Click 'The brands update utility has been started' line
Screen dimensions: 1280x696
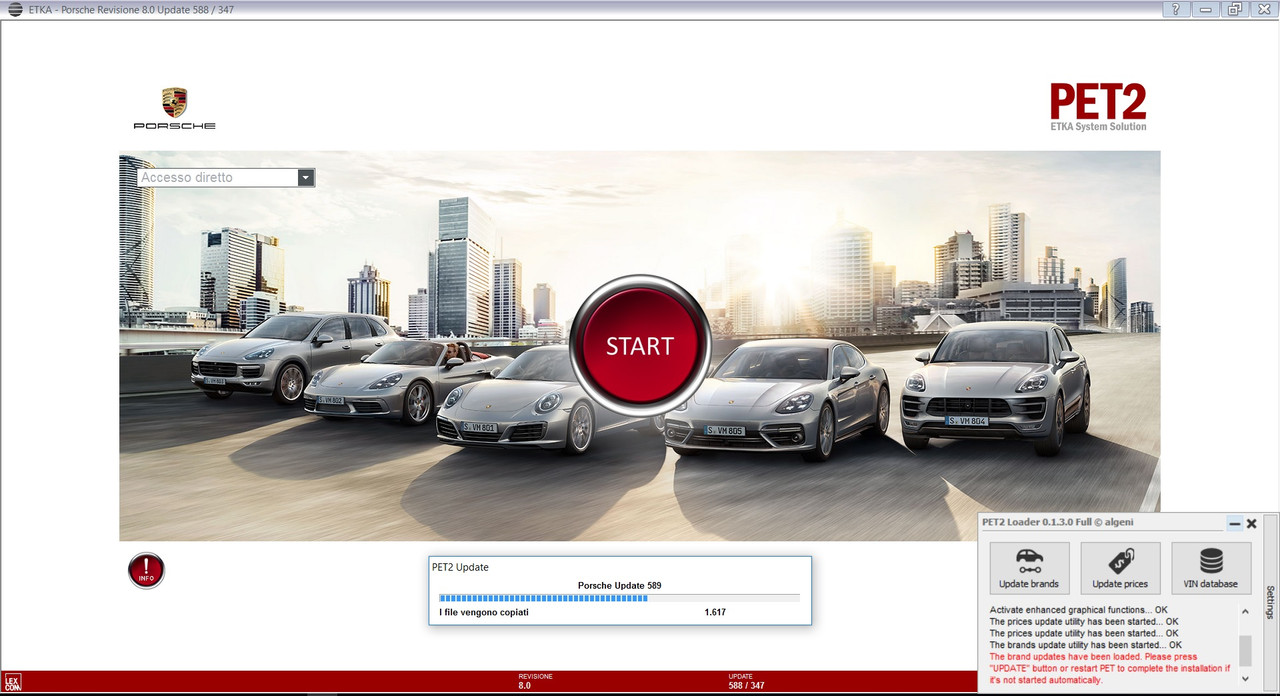tap(1086, 645)
